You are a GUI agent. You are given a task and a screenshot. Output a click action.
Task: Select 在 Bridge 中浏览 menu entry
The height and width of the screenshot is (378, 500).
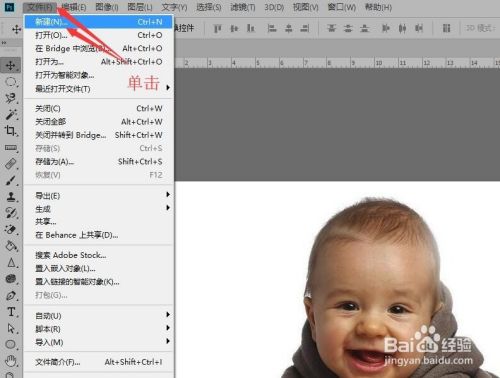(99, 48)
